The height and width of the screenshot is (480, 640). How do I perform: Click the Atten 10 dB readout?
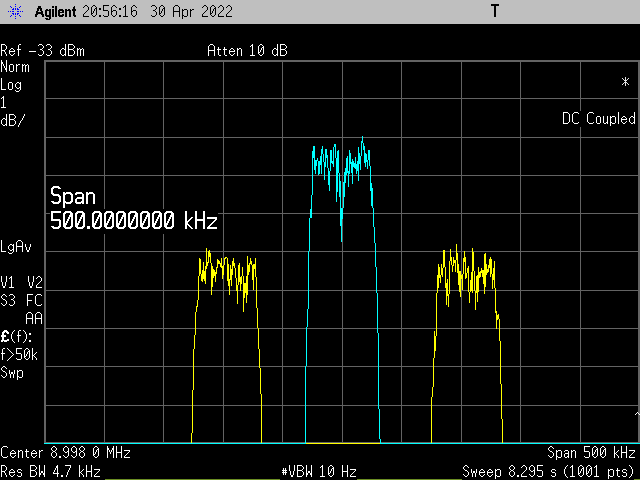point(247,51)
